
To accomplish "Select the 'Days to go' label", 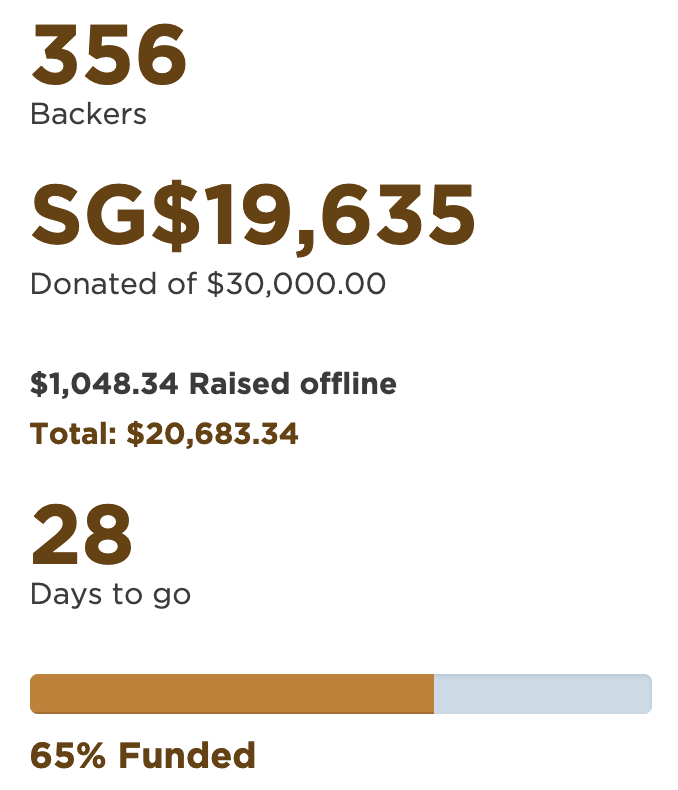I will pos(110,595).
